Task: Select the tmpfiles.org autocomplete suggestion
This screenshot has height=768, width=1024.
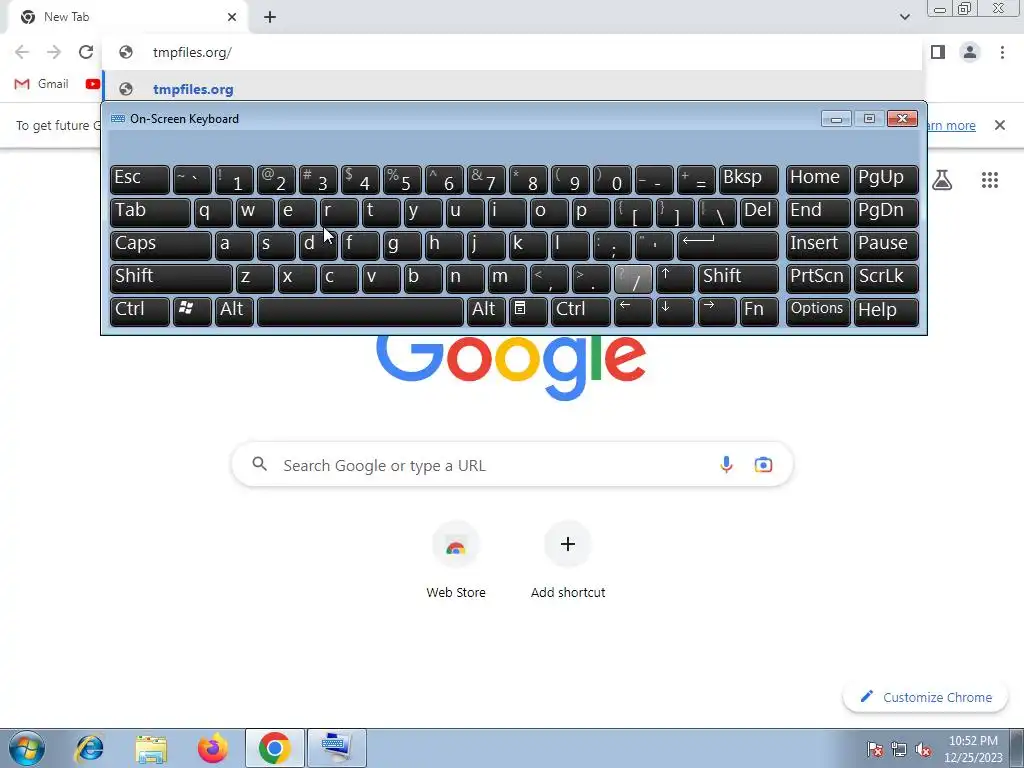Action: 513,89
